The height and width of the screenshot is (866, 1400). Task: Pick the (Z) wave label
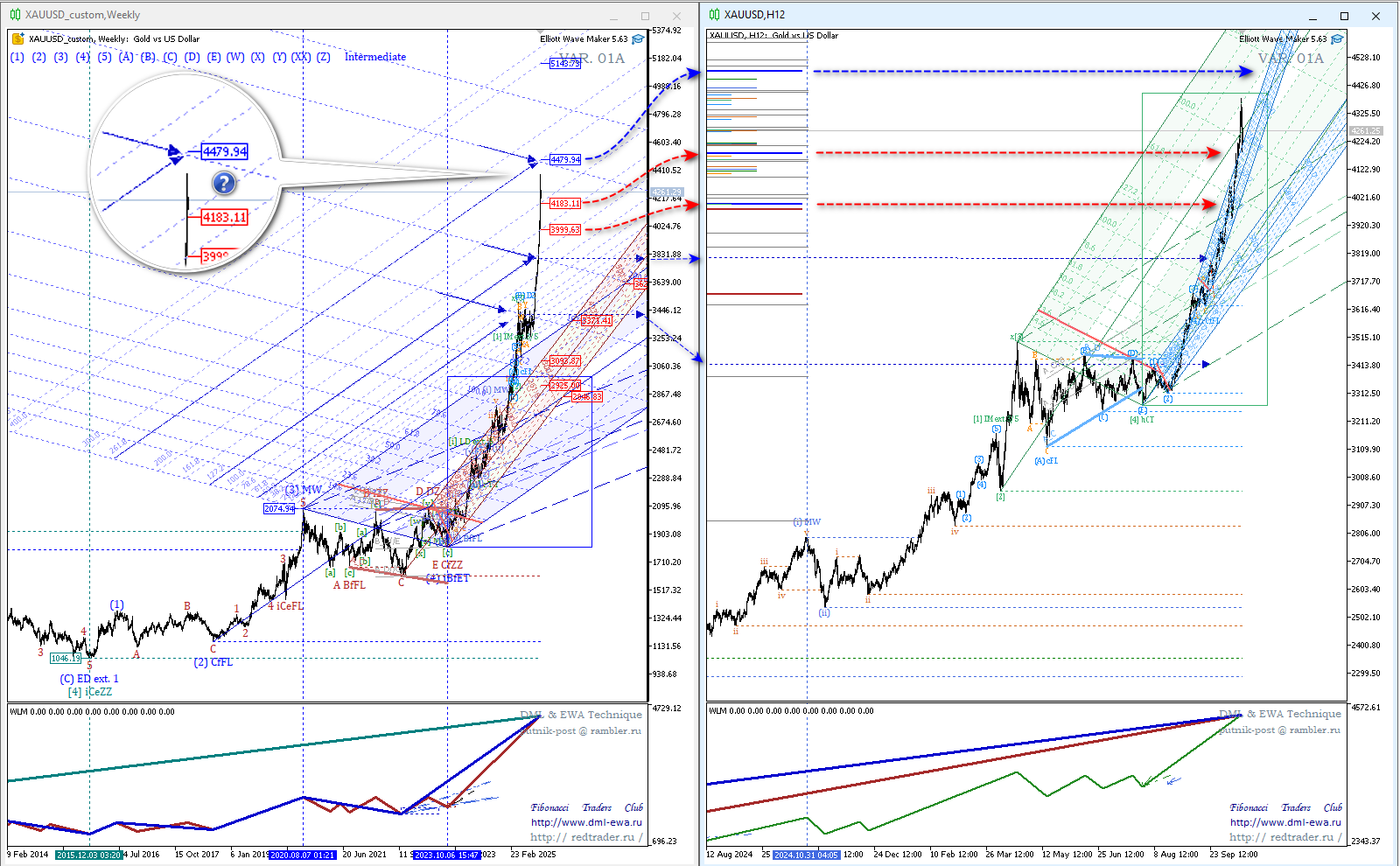324,57
